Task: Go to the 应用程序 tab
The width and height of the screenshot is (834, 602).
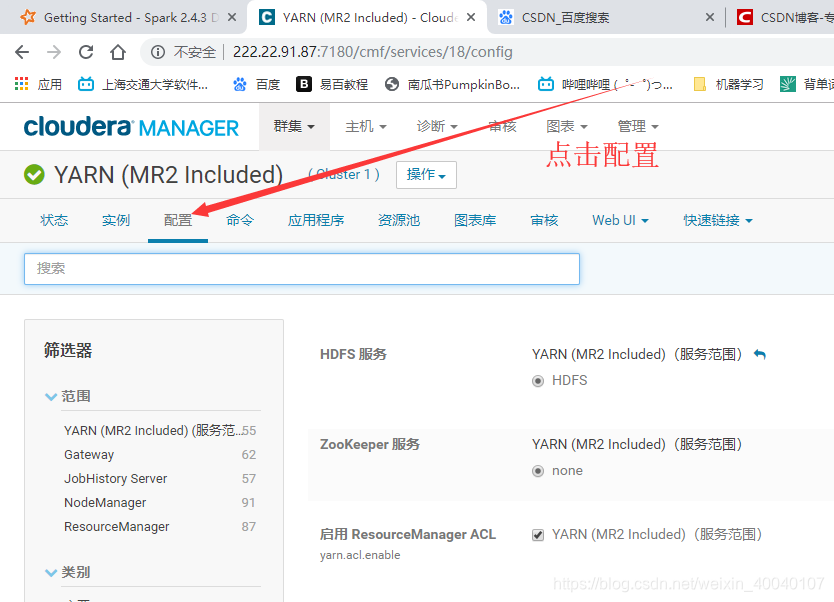Action: (316, 220)
